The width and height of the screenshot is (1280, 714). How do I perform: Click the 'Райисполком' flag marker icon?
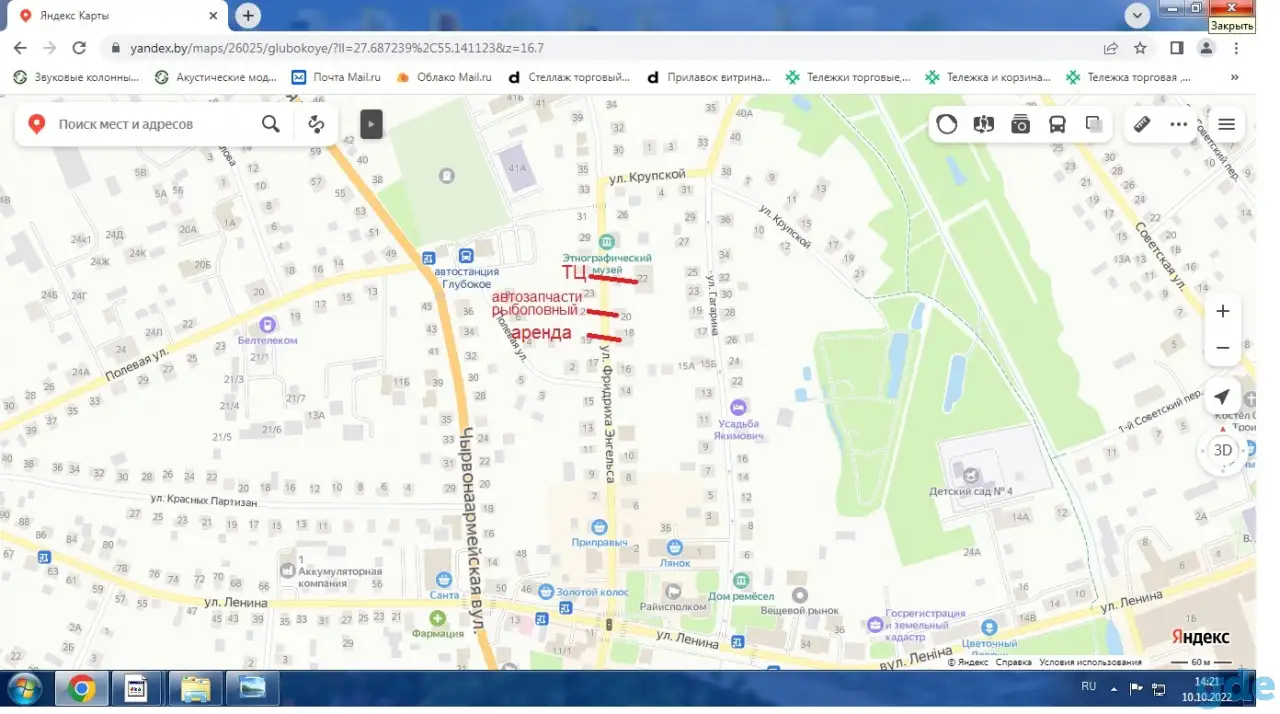point(673,591)
